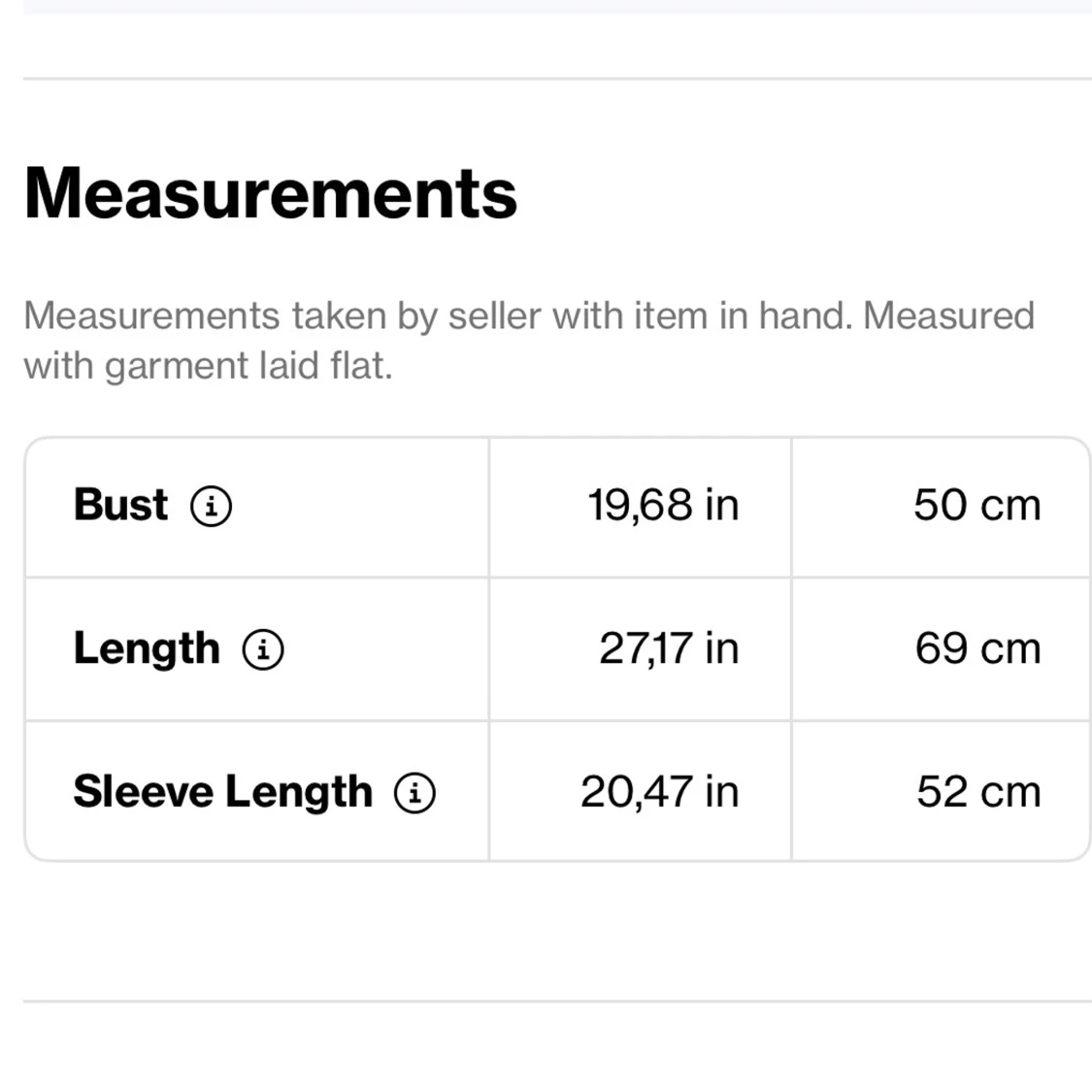Click the info icon next to Bust

(x=211, y=506)
